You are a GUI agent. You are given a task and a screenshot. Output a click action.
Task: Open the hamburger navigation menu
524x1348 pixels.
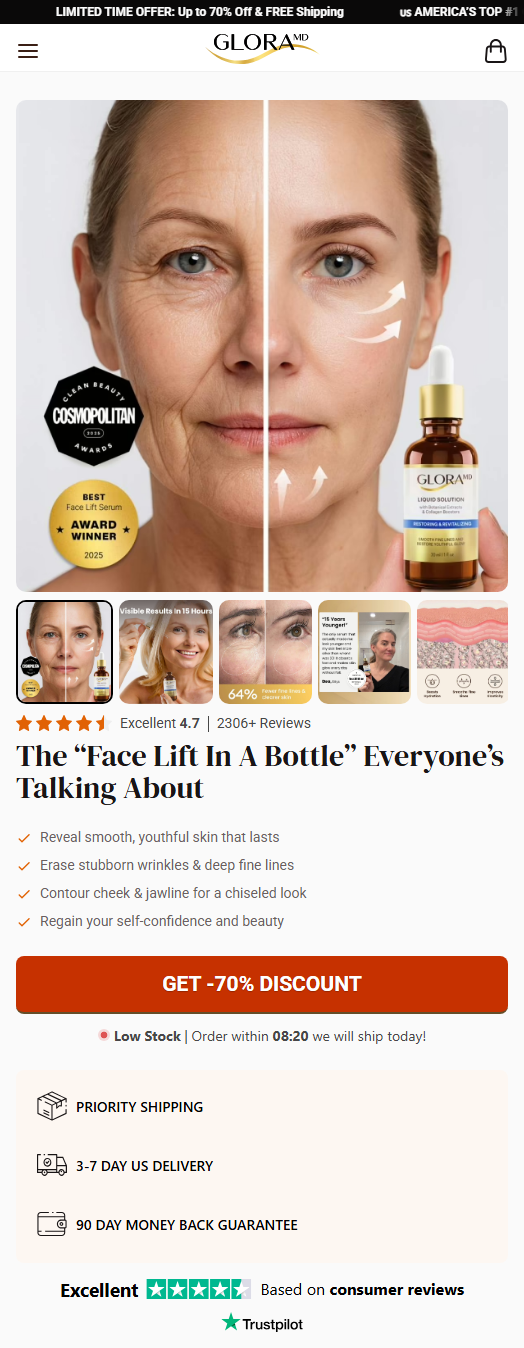(x=28, y=51)
